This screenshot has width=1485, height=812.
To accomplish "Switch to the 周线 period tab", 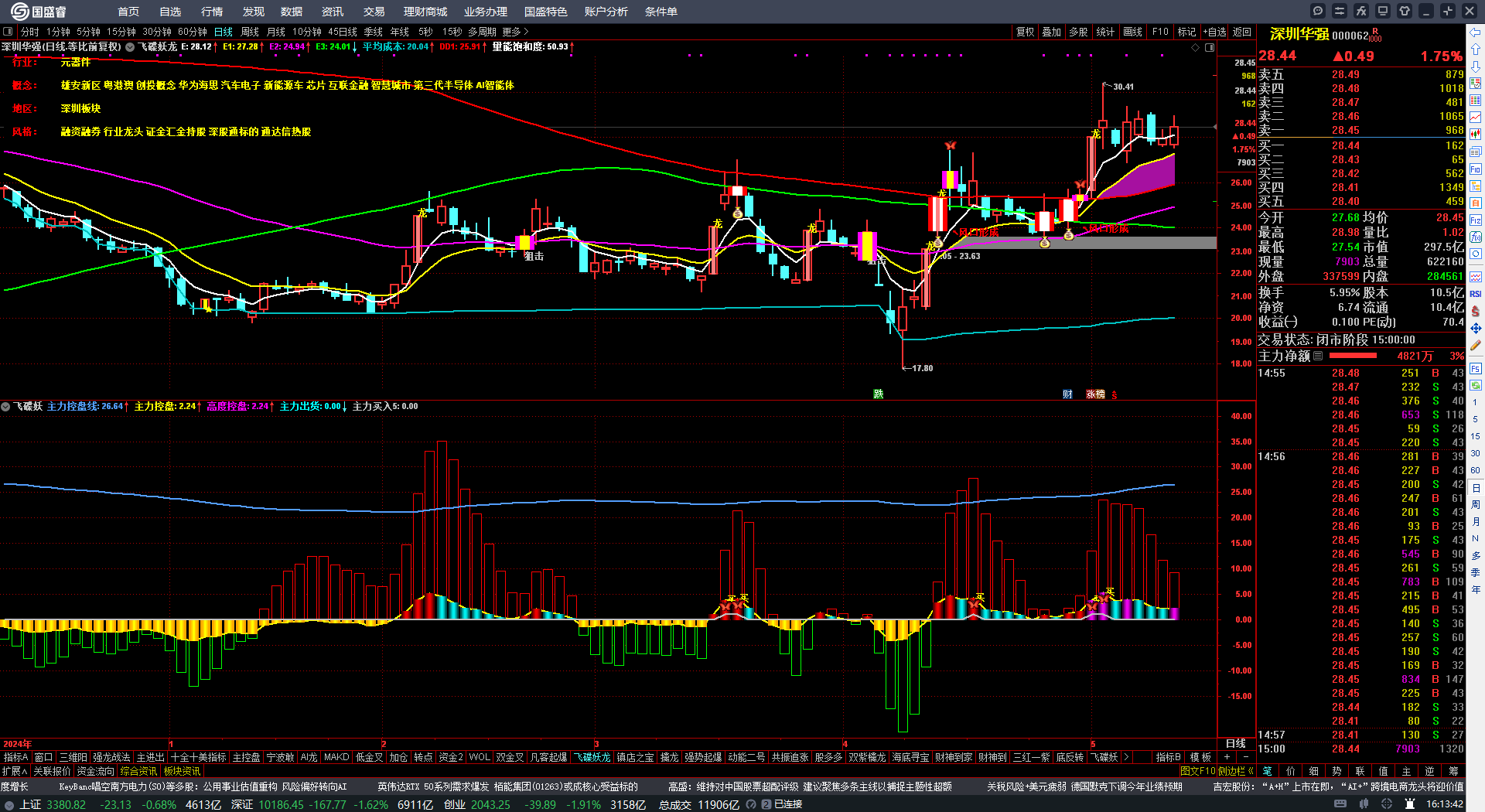I will [x=250, y=32].
